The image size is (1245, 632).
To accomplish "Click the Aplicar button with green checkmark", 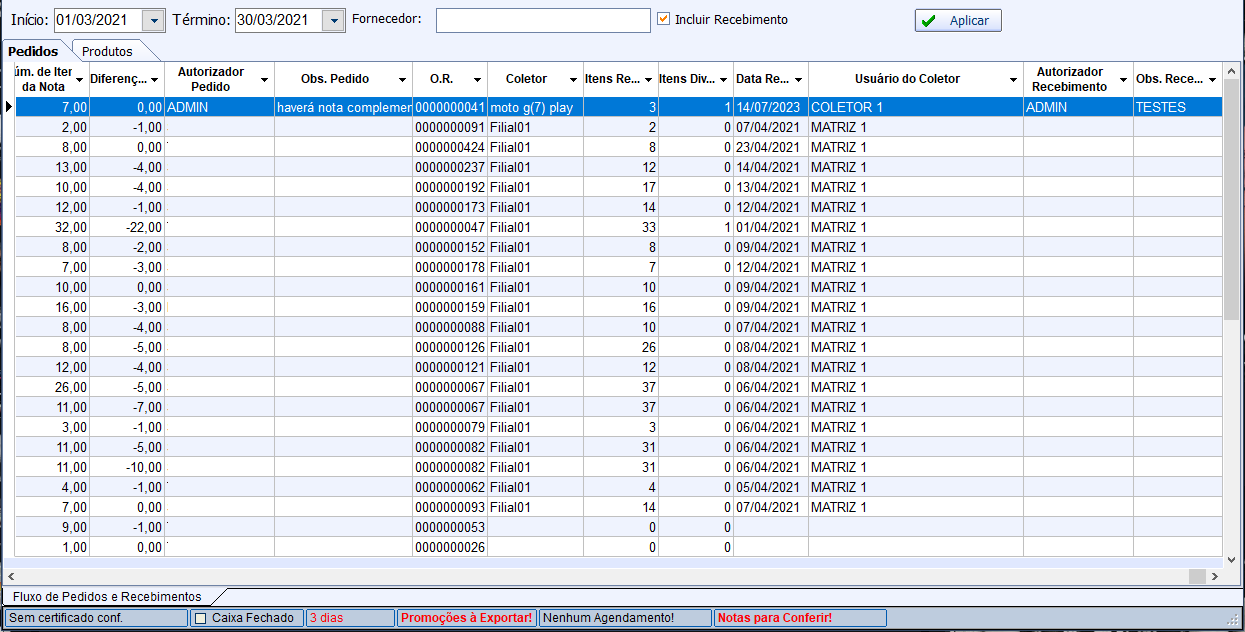I will [957, 20].
